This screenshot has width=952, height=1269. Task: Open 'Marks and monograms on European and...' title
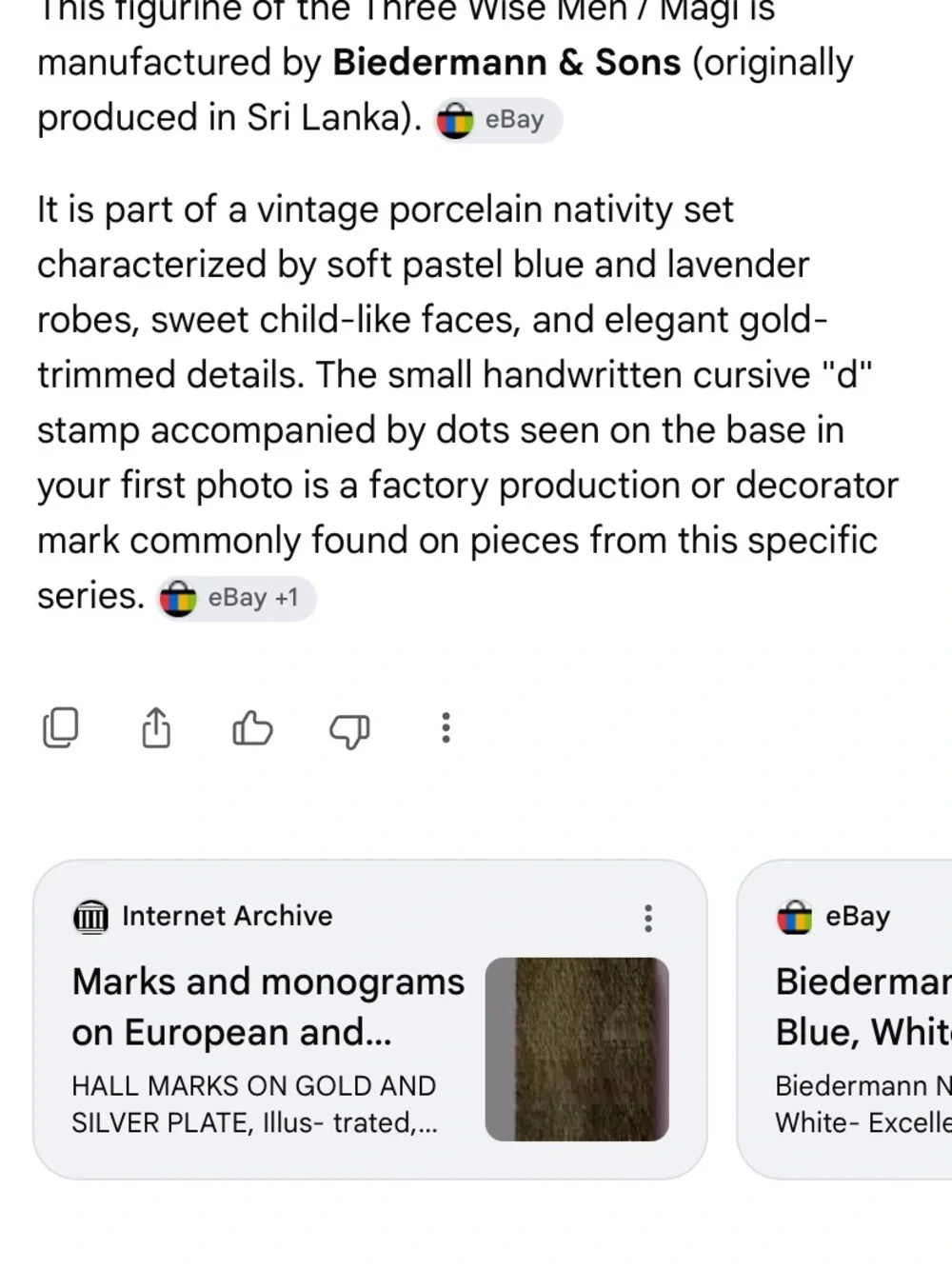[268, 1006]
